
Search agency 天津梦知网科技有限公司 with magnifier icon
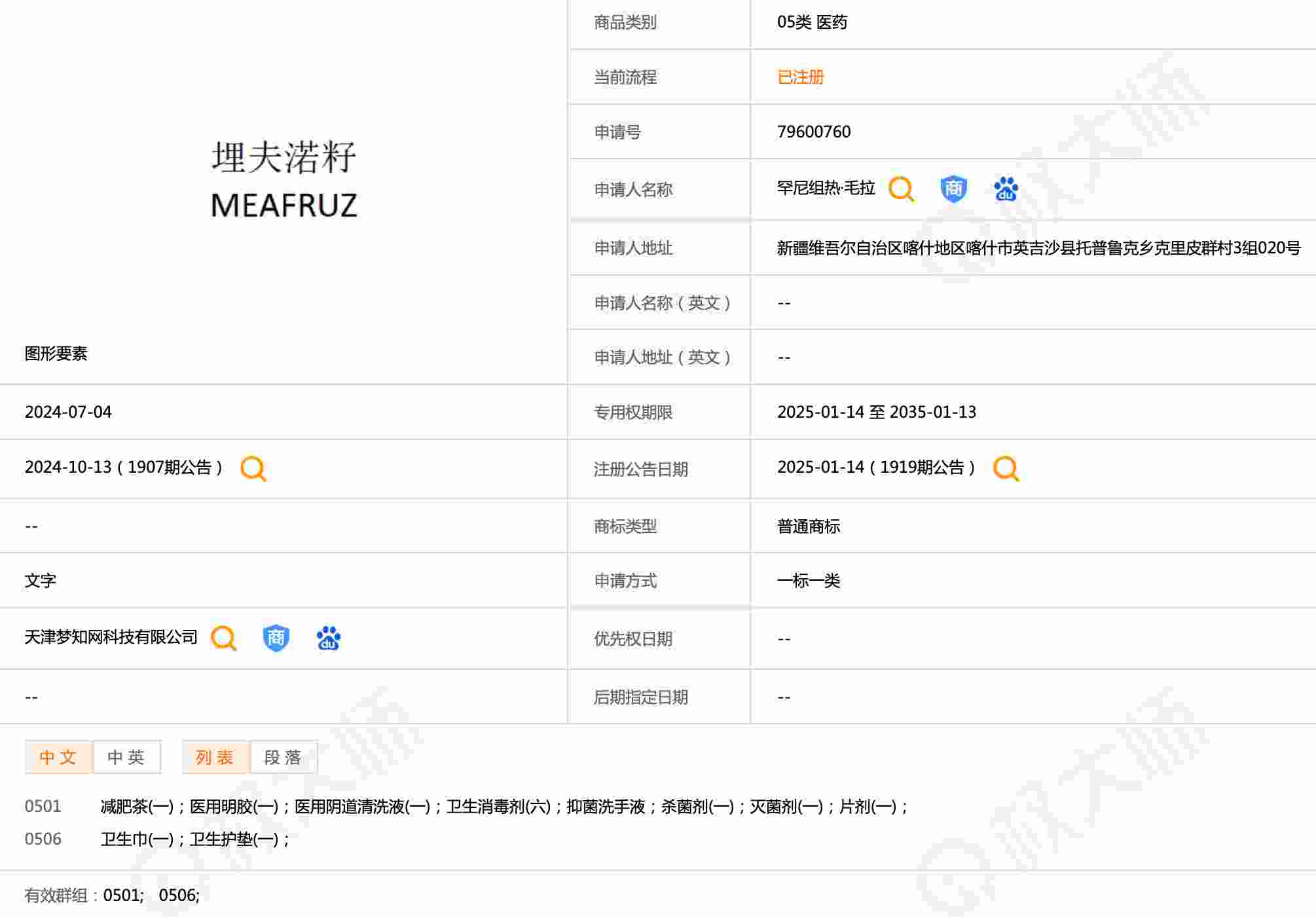click(x=224, y=638)
